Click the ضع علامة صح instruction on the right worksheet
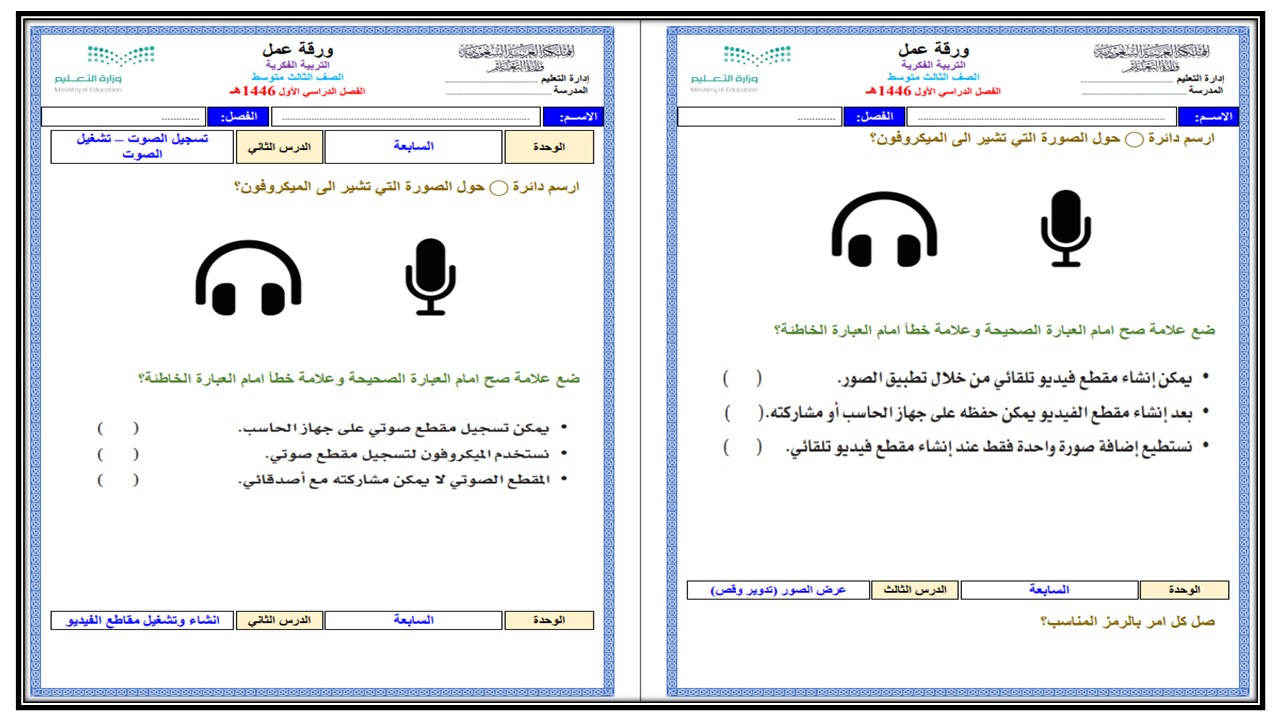Viewport: 1280px width, 720px height. click(x=994, y=330)
